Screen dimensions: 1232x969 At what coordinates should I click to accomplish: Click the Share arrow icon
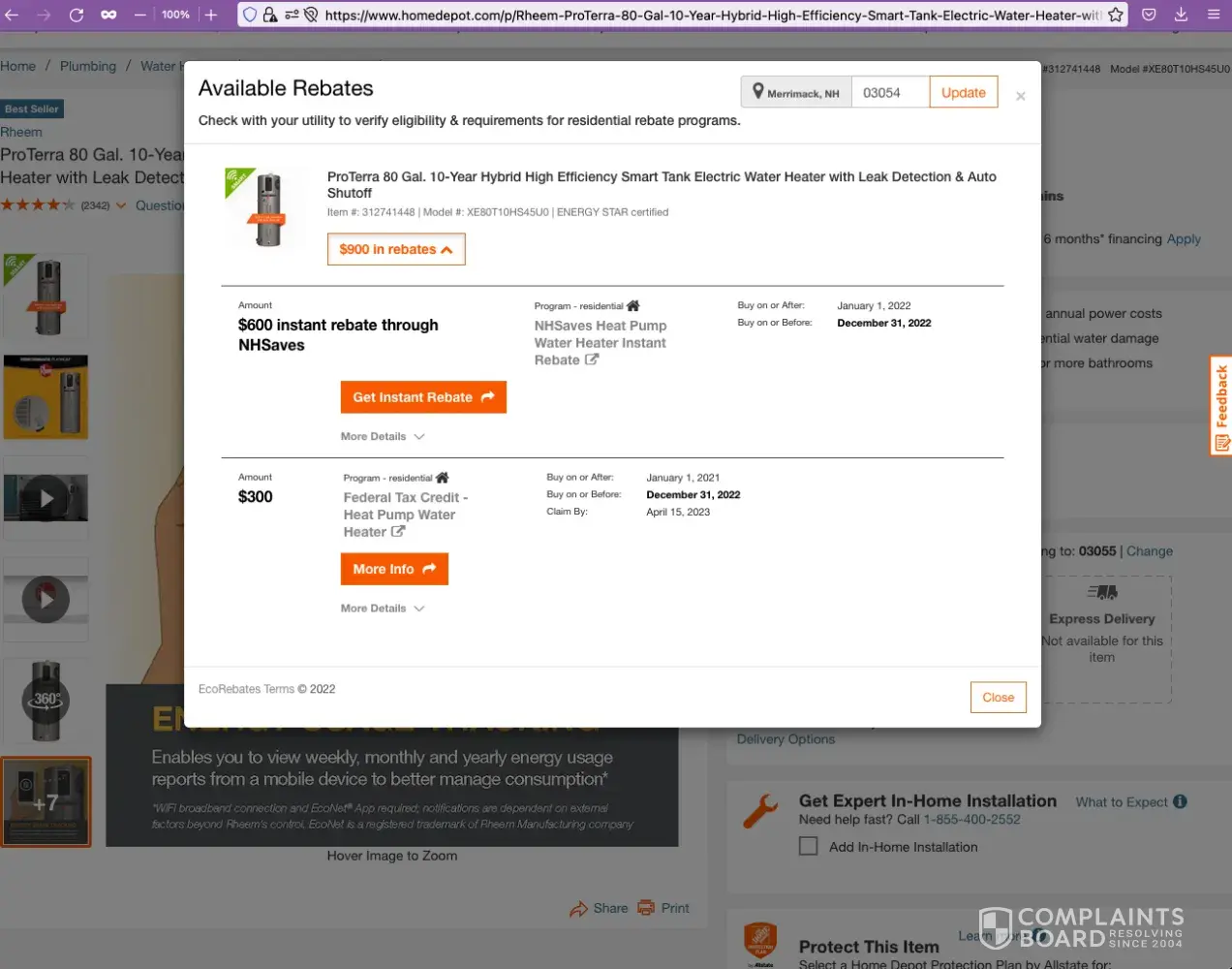pyautogui.click(x=578, y=909)
